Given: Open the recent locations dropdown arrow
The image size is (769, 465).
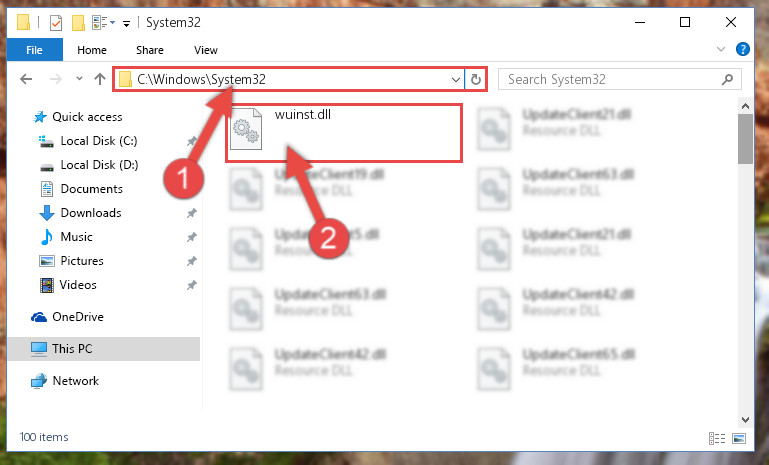Looking at the screenshot, I should click(79, 78).
